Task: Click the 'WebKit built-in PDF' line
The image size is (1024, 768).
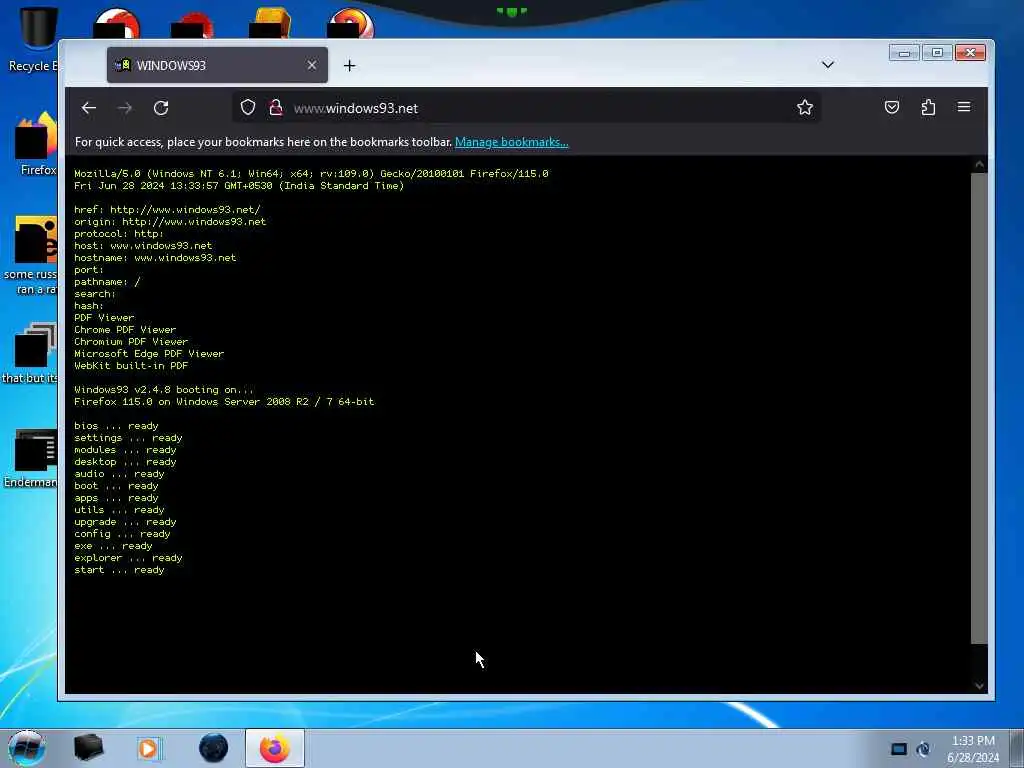Action: point(131,366)
